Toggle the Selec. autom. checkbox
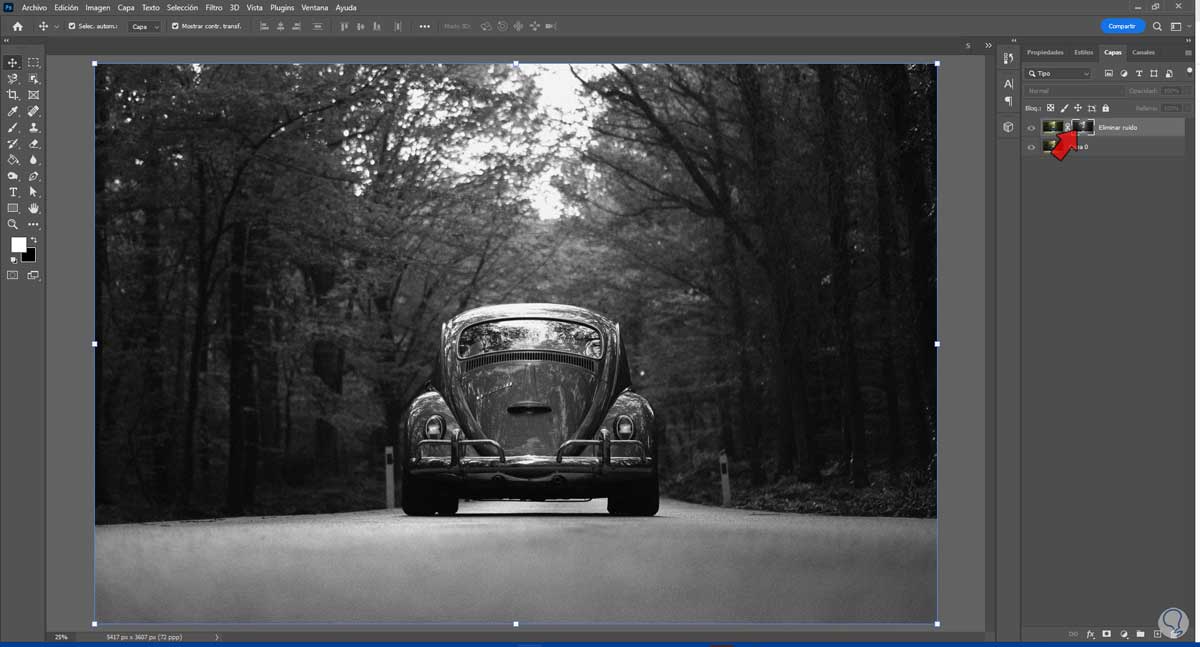1200x647 pixels. coord(71,26)
